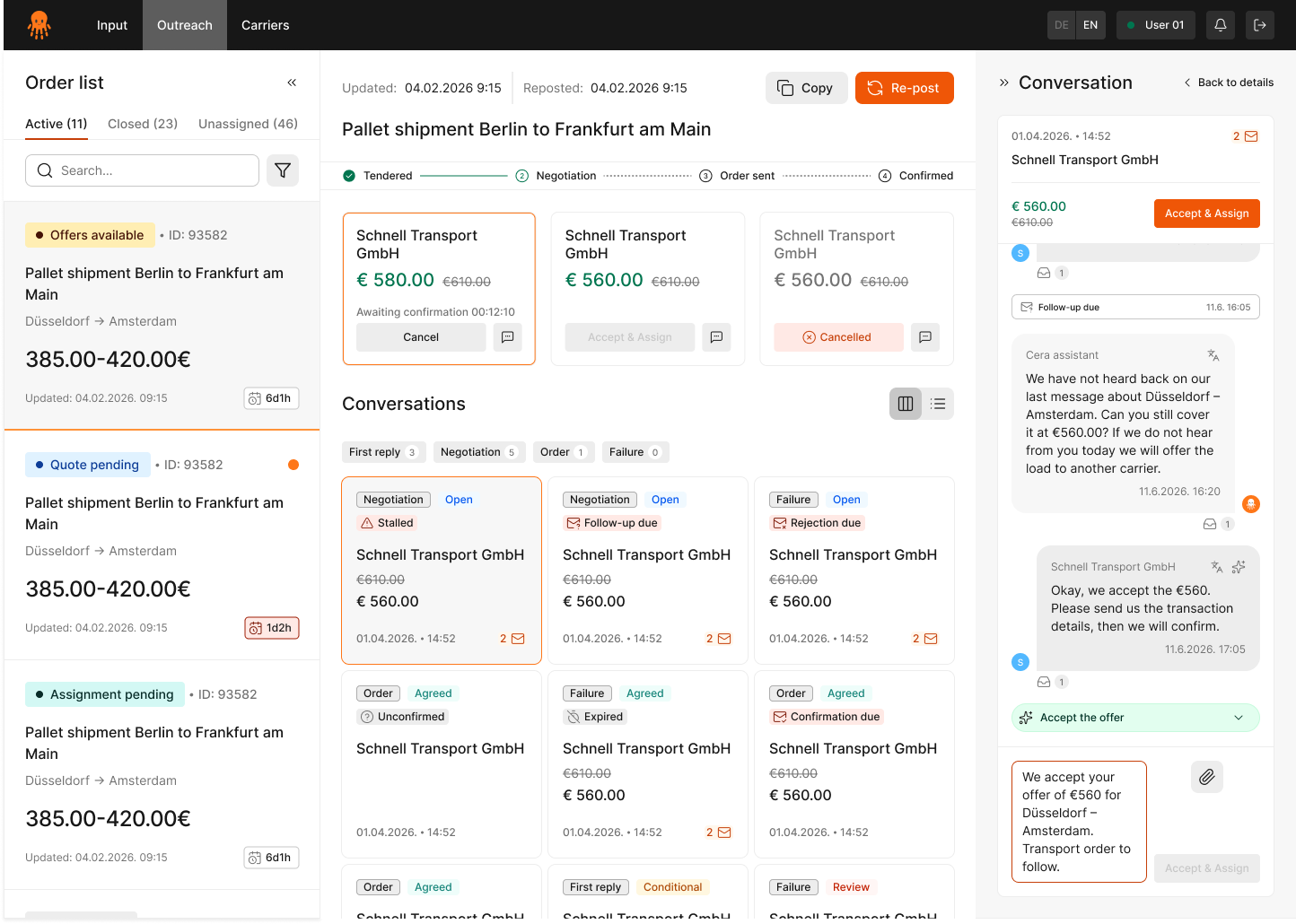Switch language to EN
1296x924 pixels.
[1090, 25]
